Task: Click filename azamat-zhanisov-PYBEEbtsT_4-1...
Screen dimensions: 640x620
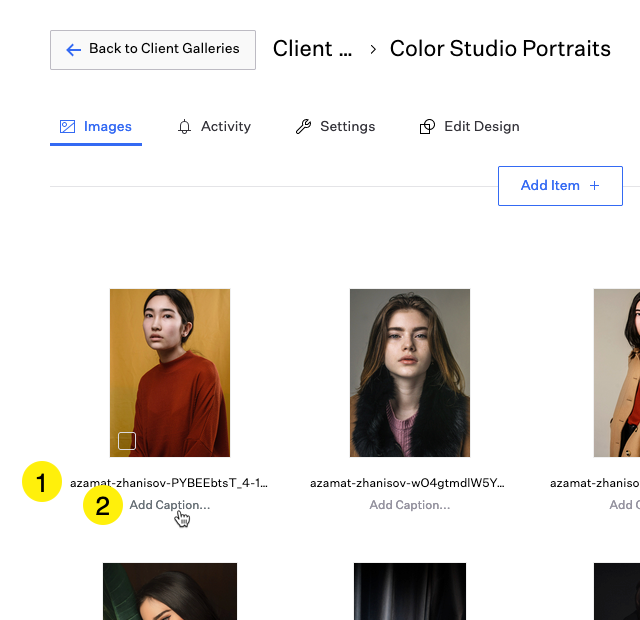Action: pos(169,483)
